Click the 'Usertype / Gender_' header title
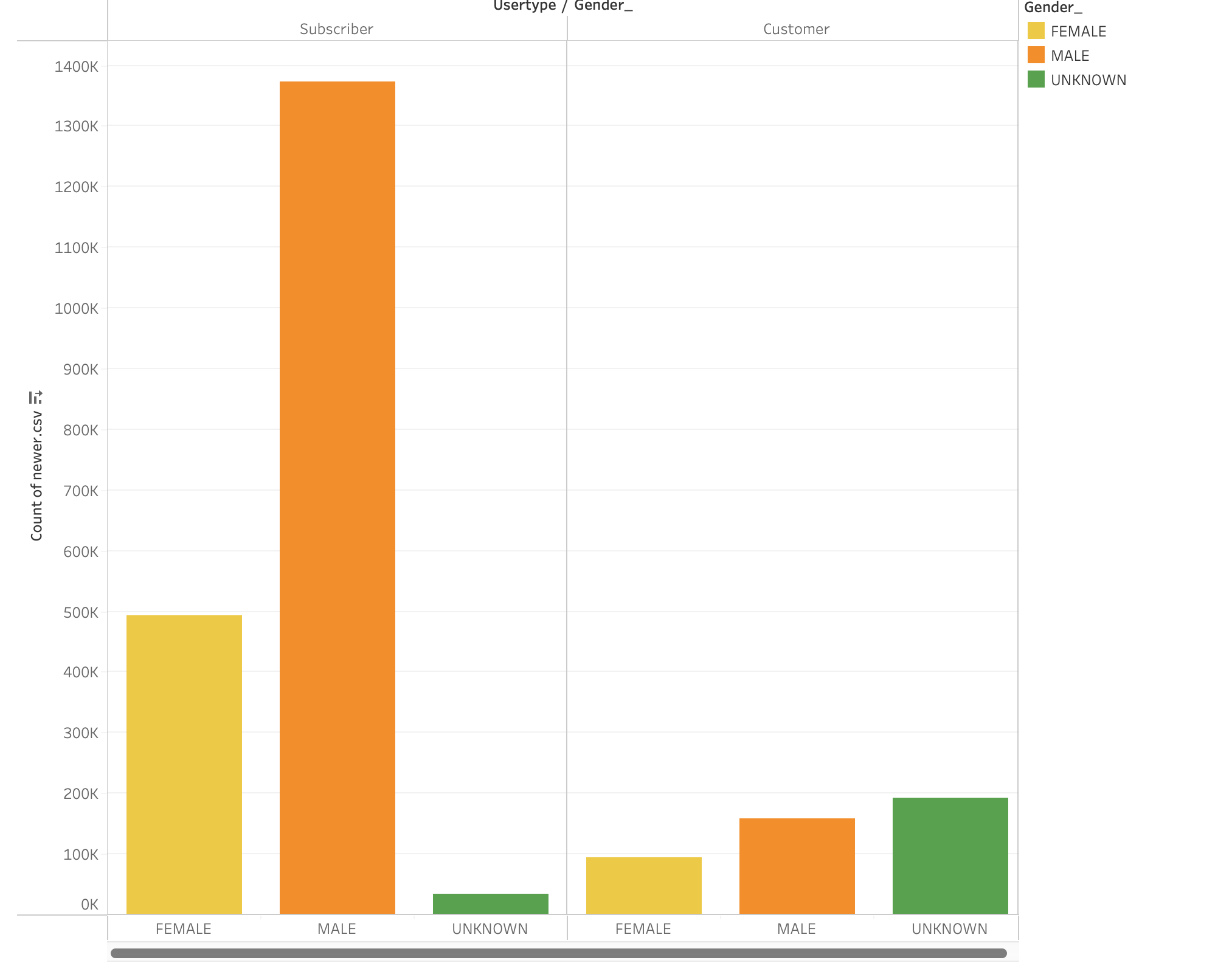This screenshot has width=1232, height=974. 562,6
